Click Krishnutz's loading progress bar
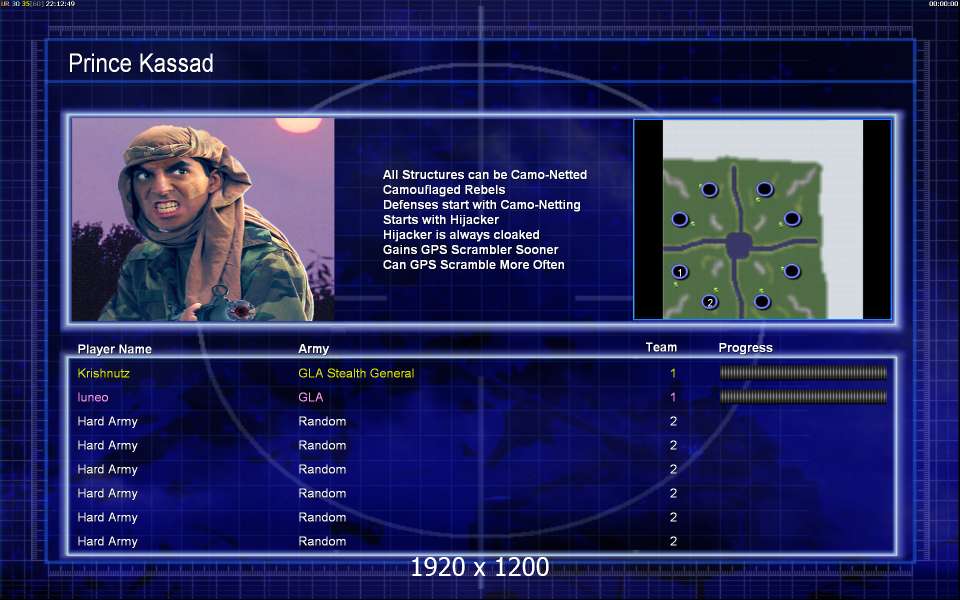The height and width of the screenshot is (600, 960). tap(803, 373)
